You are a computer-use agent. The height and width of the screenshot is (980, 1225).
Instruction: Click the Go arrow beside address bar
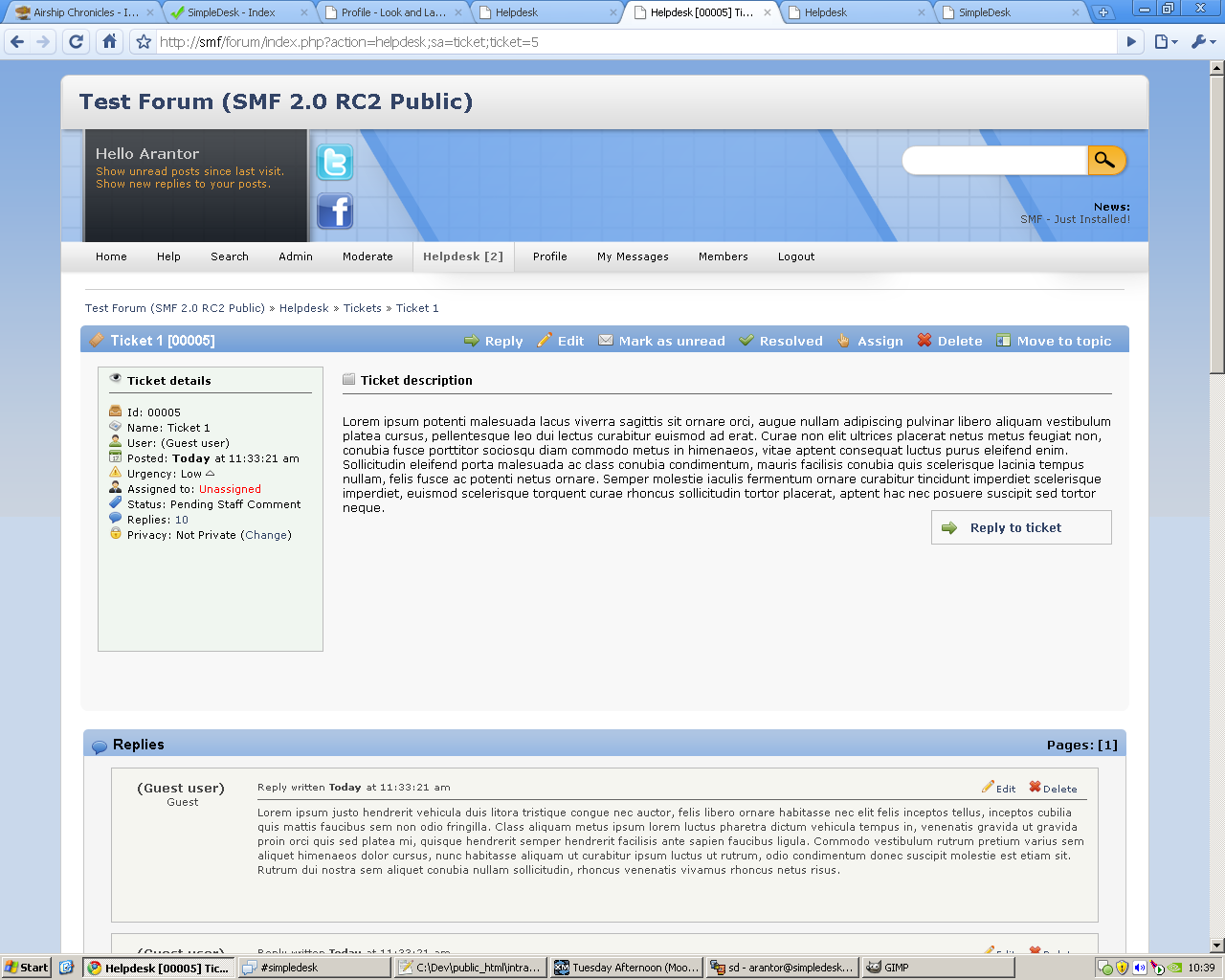click(1131, 42)
